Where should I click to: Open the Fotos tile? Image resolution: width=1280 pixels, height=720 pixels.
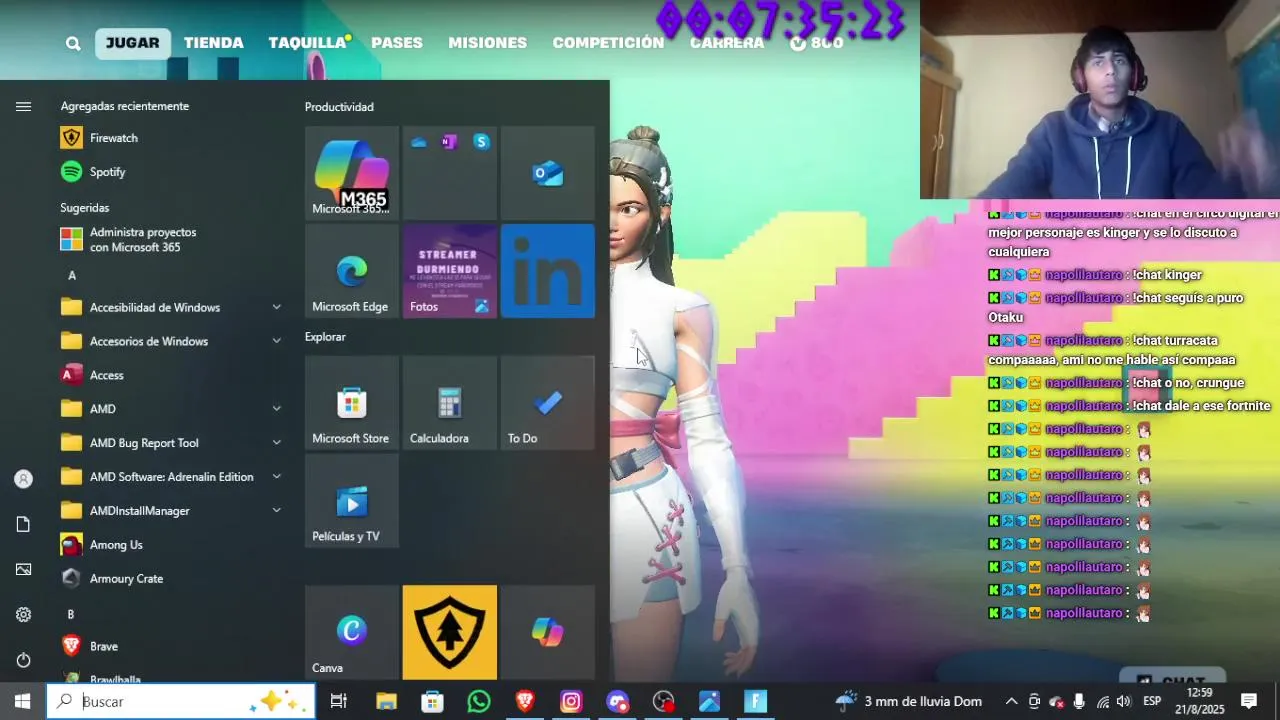449,270
